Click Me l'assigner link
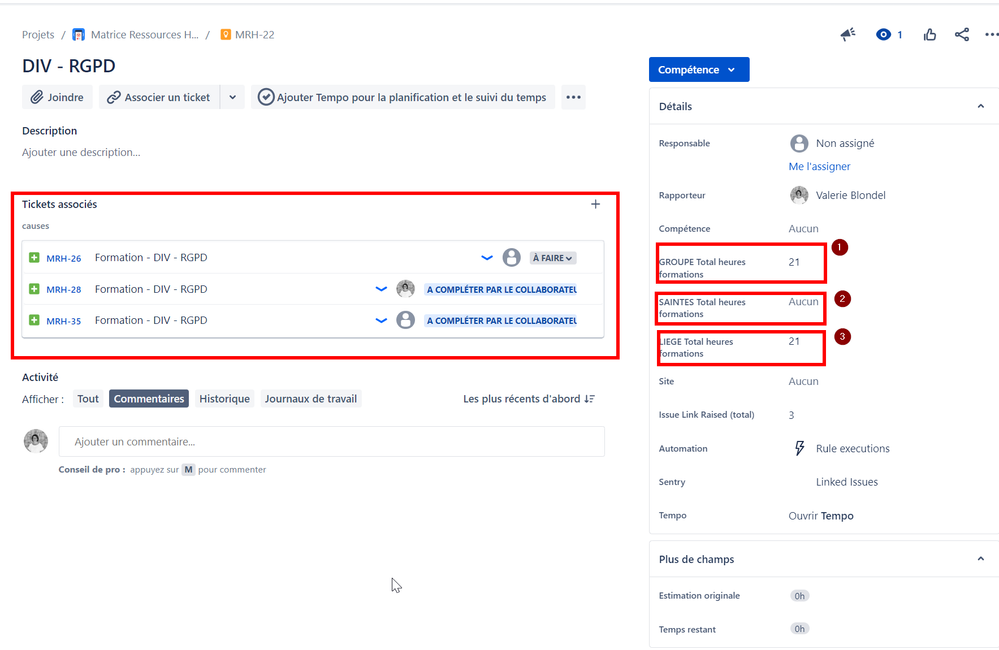The image size is (999, 650). point(819,166)
